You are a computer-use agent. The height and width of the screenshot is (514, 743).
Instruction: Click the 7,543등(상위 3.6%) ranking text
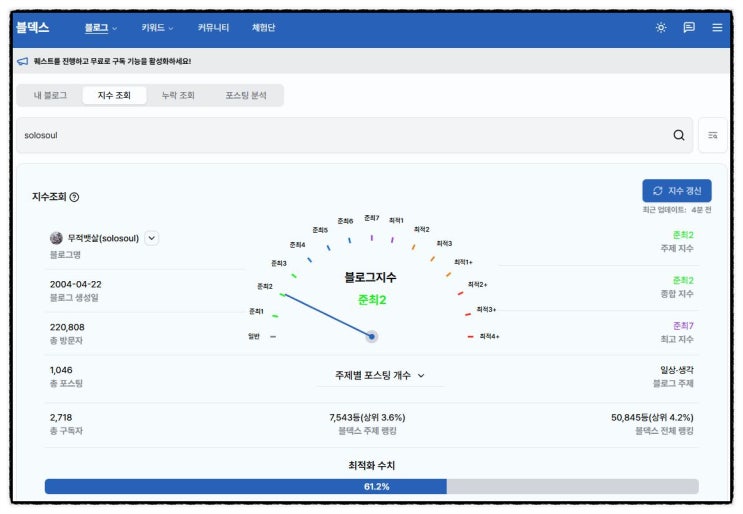click(x=367, y=417)
